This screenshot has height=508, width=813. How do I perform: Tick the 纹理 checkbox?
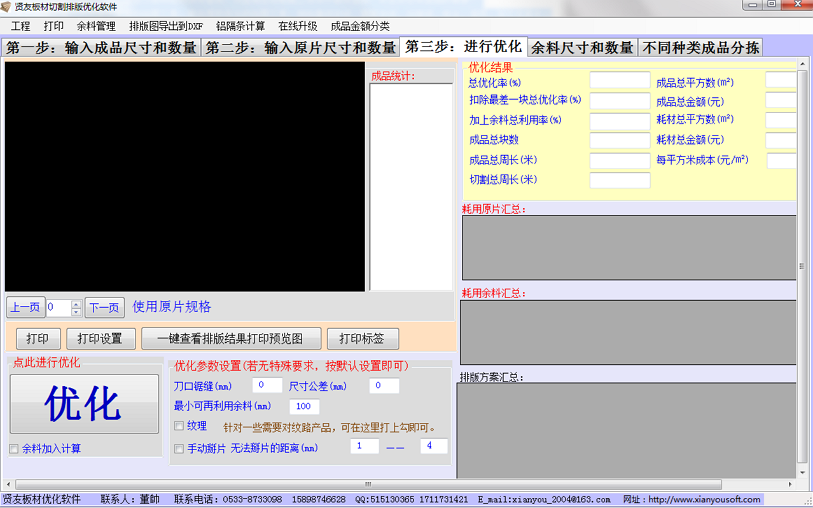coord(179,426)
